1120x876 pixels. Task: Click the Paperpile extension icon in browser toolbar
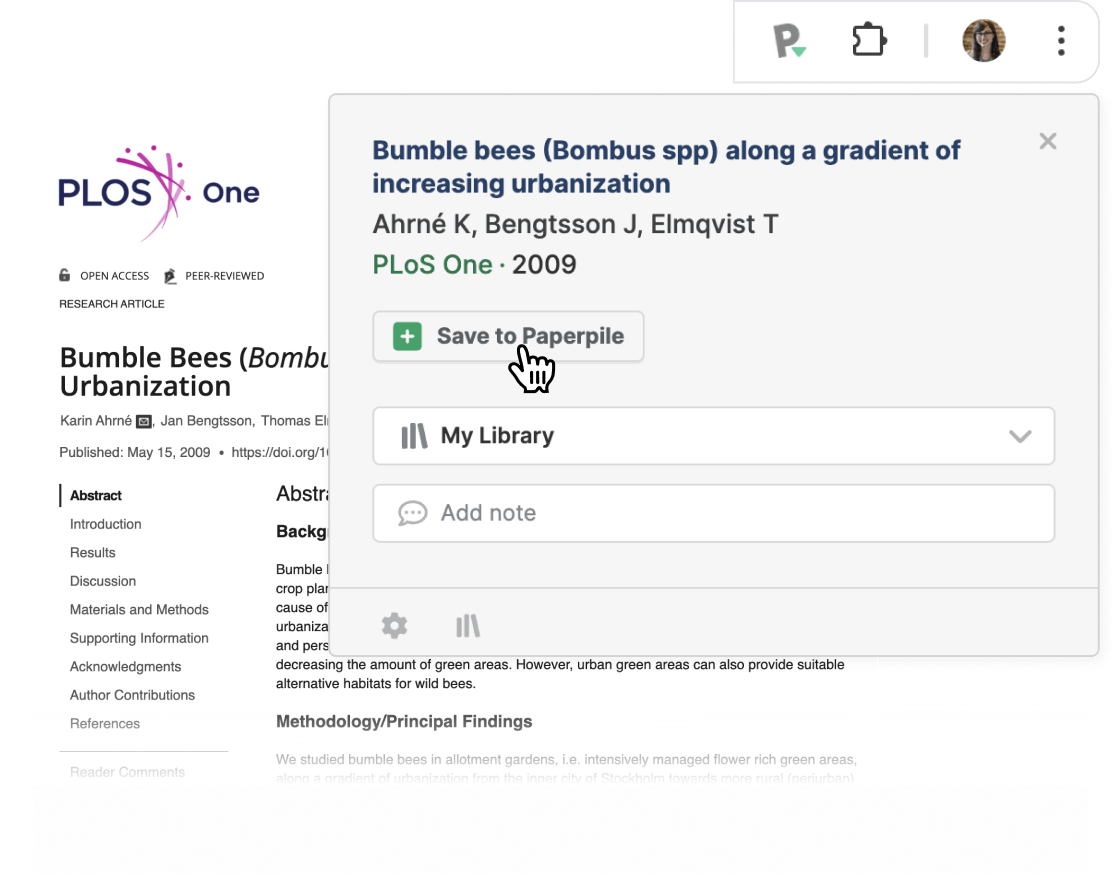pyautogui.click(x=789, y=41)
